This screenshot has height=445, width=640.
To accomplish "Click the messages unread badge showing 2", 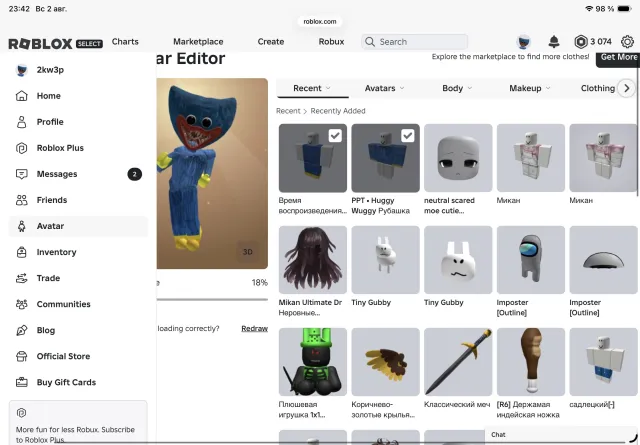I will pyautogui.click(x=135, y=174).
